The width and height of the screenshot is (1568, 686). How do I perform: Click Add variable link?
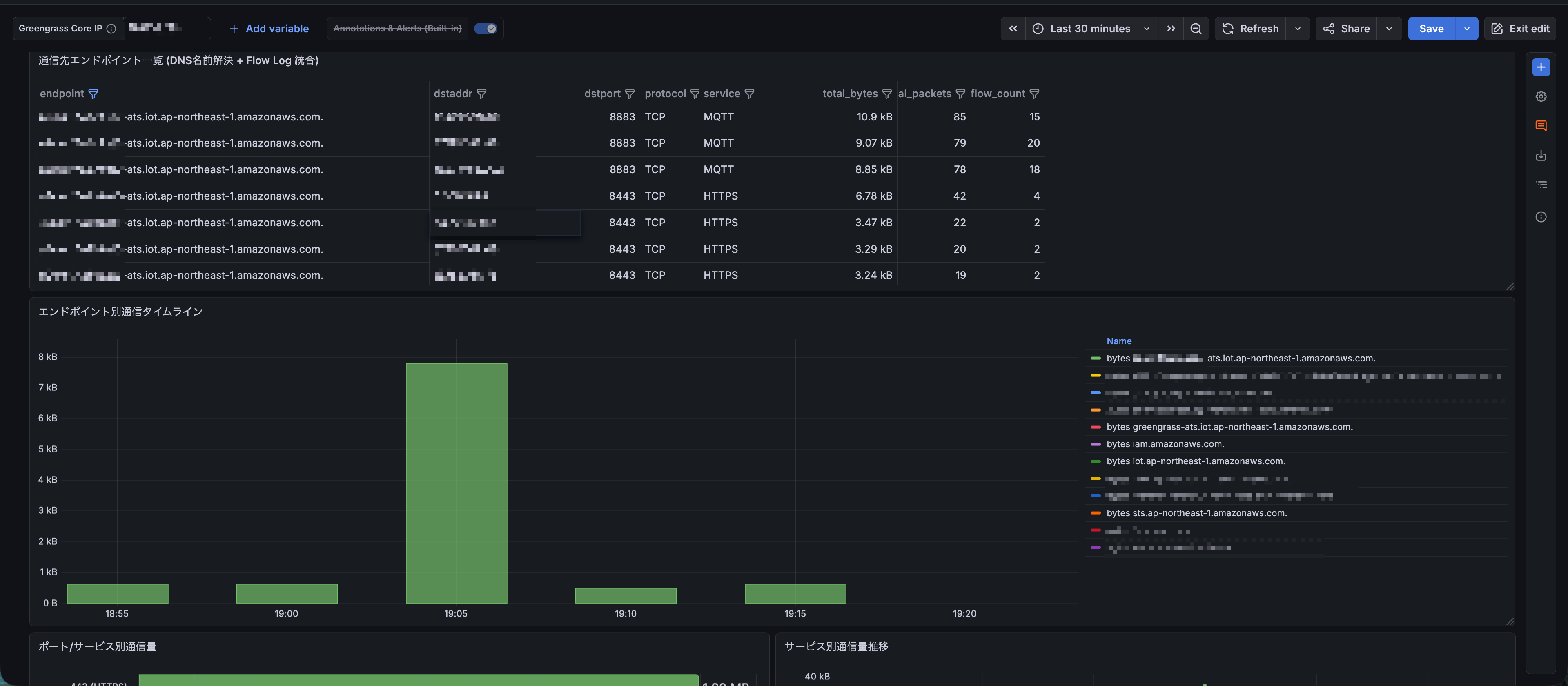pos(269,29)
